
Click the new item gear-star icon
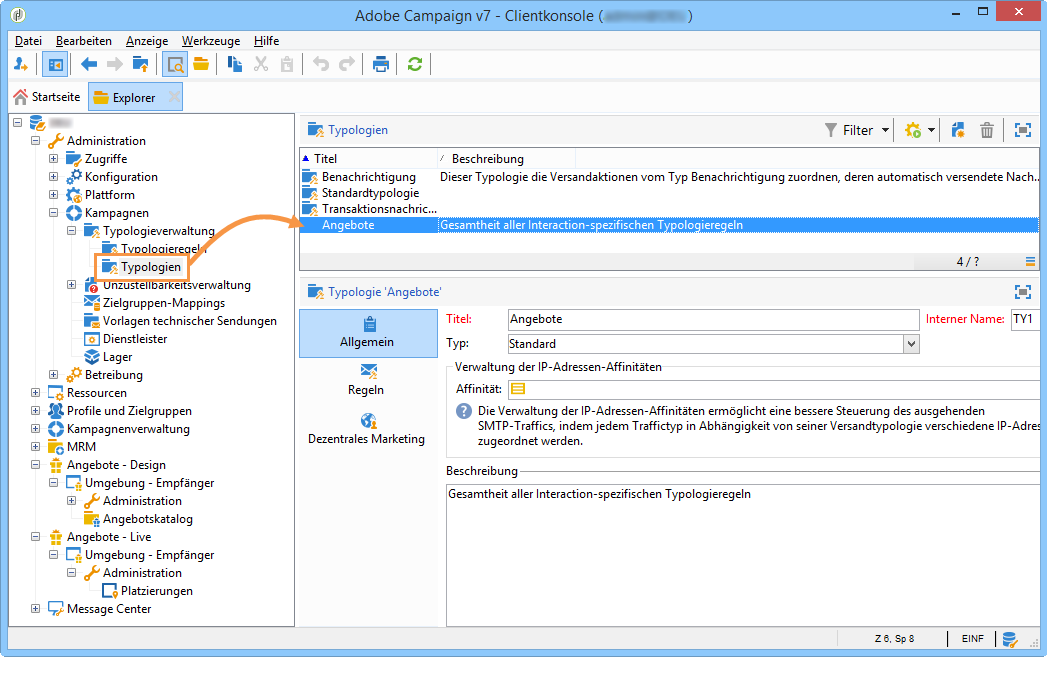[913, 130]
